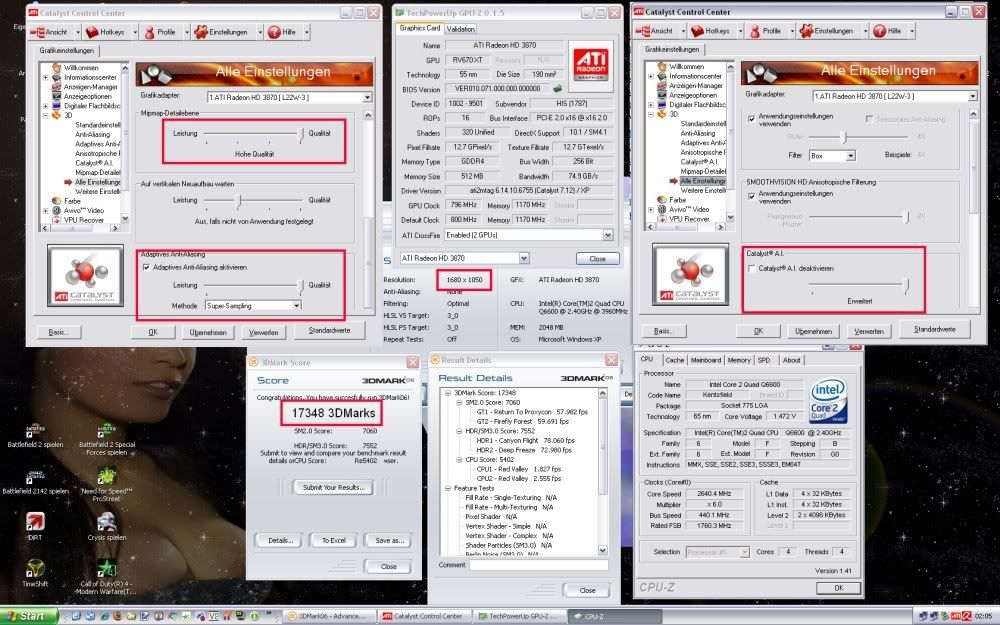Toggle Anwendungseinstellungen verwenden under anti-aliasing Filter section
Screen dimensions: 1000x625
(752, 119)
